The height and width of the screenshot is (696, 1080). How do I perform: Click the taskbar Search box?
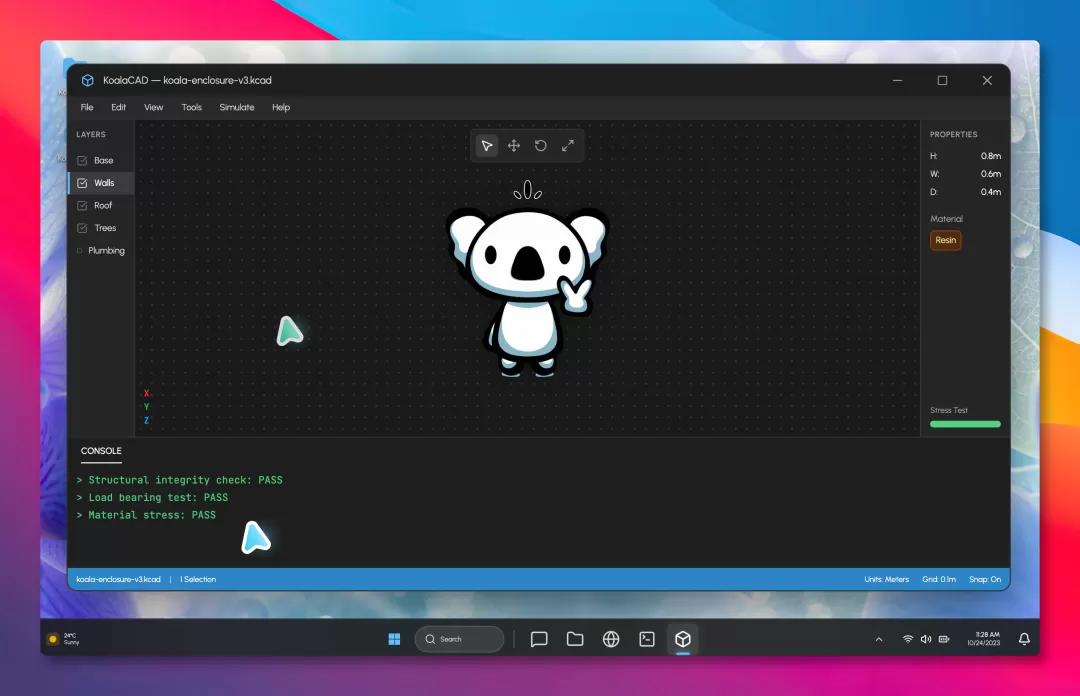pyautogui.click(x=459, y=639)
